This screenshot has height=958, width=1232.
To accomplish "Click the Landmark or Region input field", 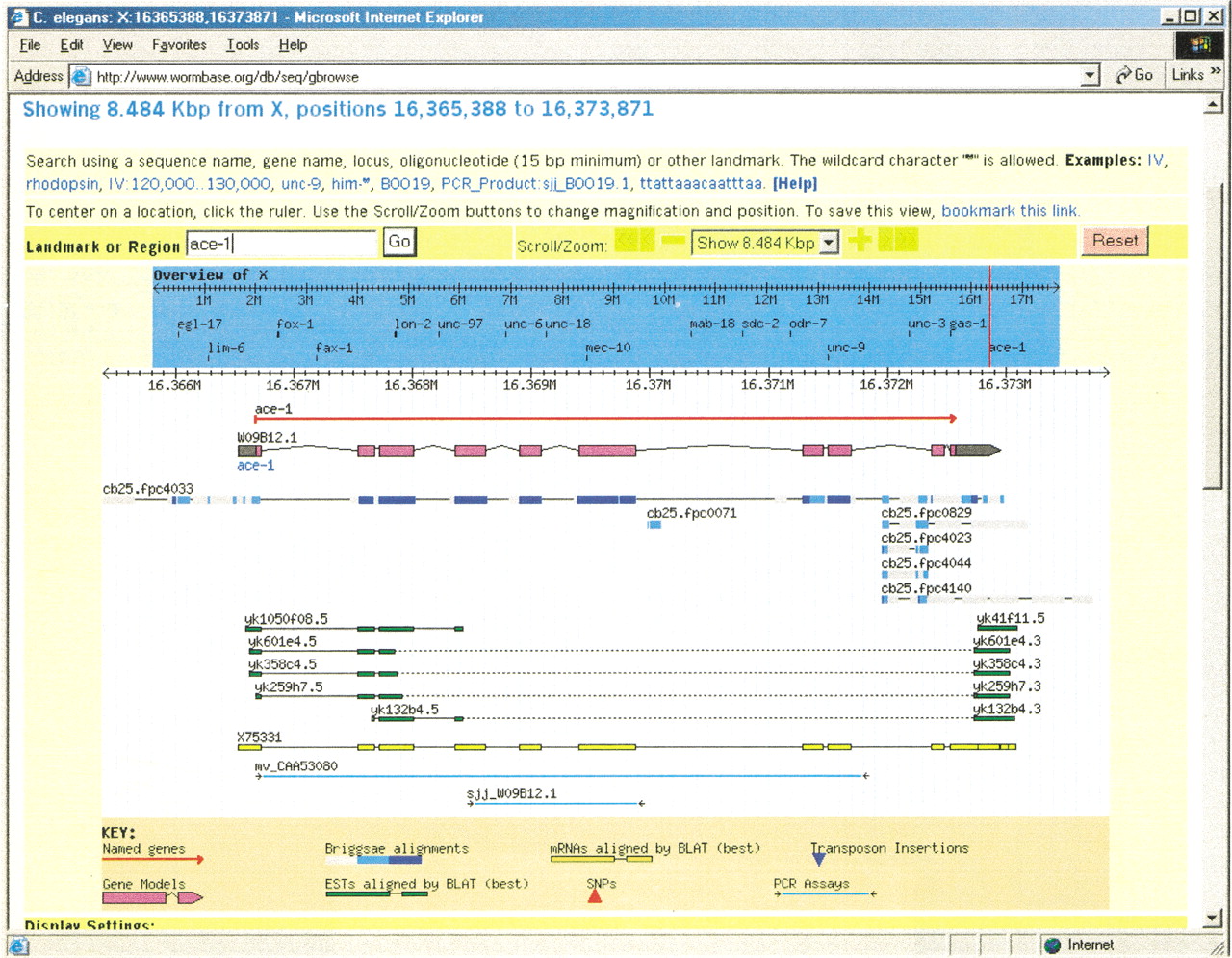I will 280,245.
